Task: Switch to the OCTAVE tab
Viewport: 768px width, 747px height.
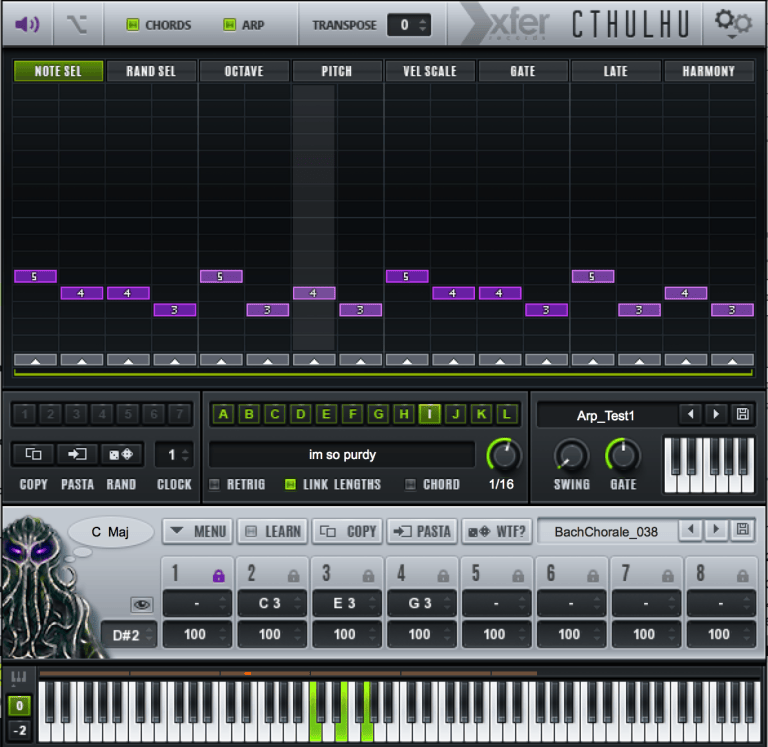Action: [x=244, y=71]
